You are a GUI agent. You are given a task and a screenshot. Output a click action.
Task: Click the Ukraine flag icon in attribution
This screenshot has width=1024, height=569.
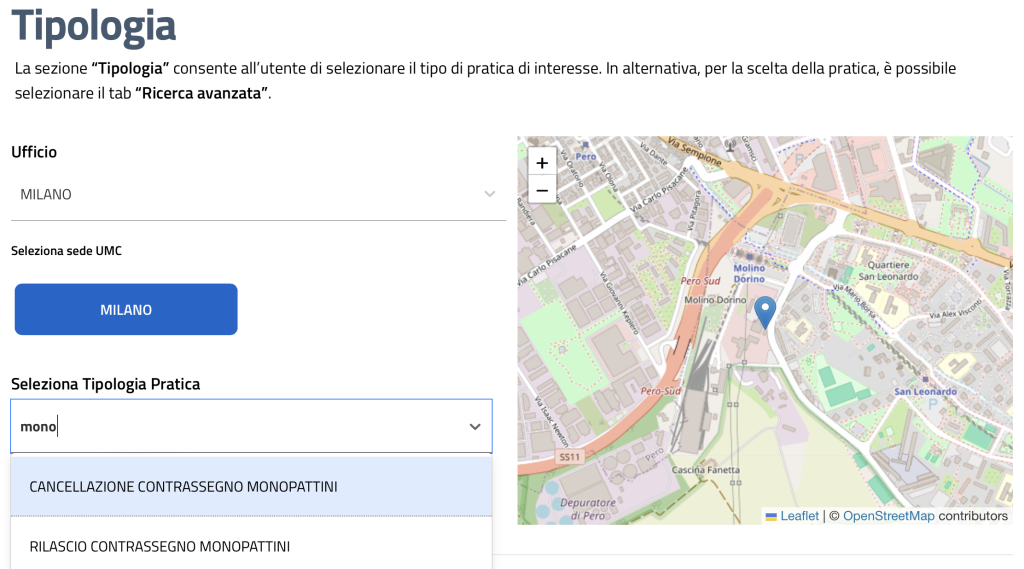771,517
